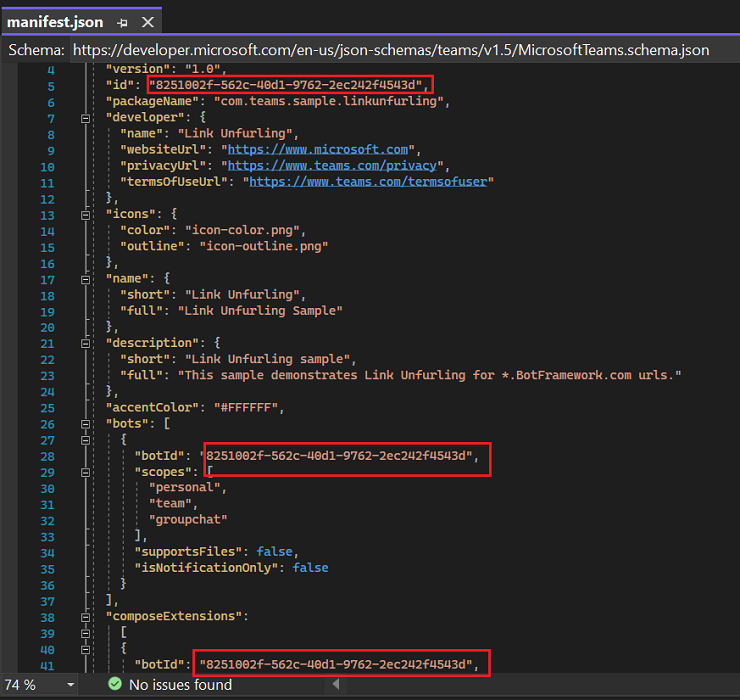This screenshot has width=740, height=700.
Task: Open the https://www.microsoft.com link
Action: tap(318, 150)
